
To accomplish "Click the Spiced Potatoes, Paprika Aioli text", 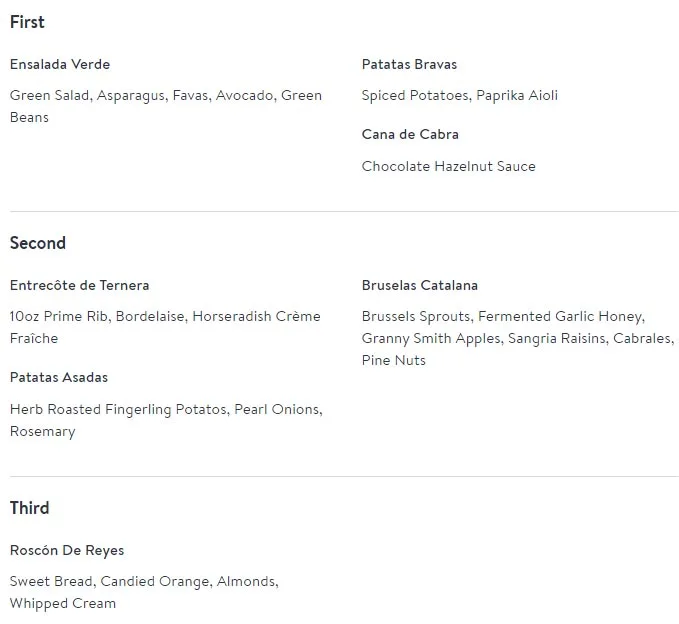I will (x=459, y=96).
